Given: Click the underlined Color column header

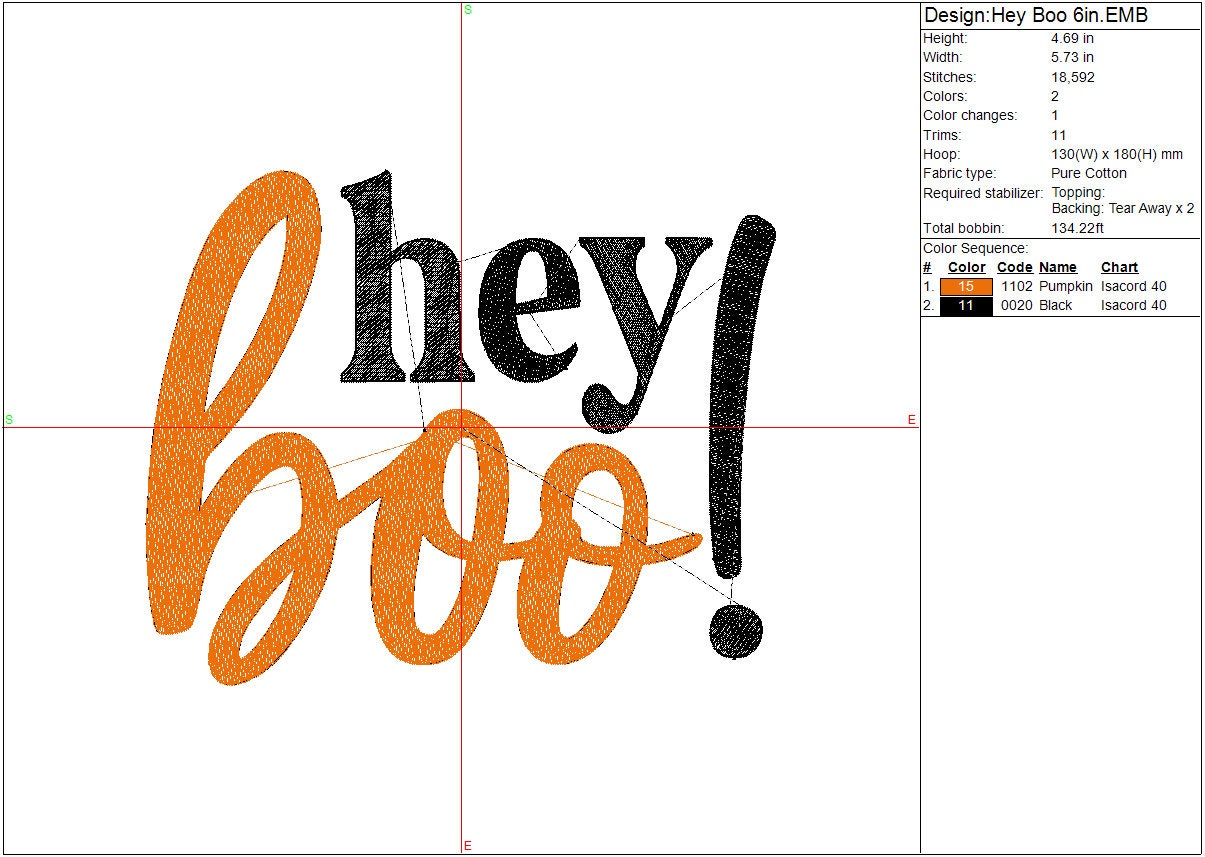Looking at the screenshot, I should (x=966, y=267).
